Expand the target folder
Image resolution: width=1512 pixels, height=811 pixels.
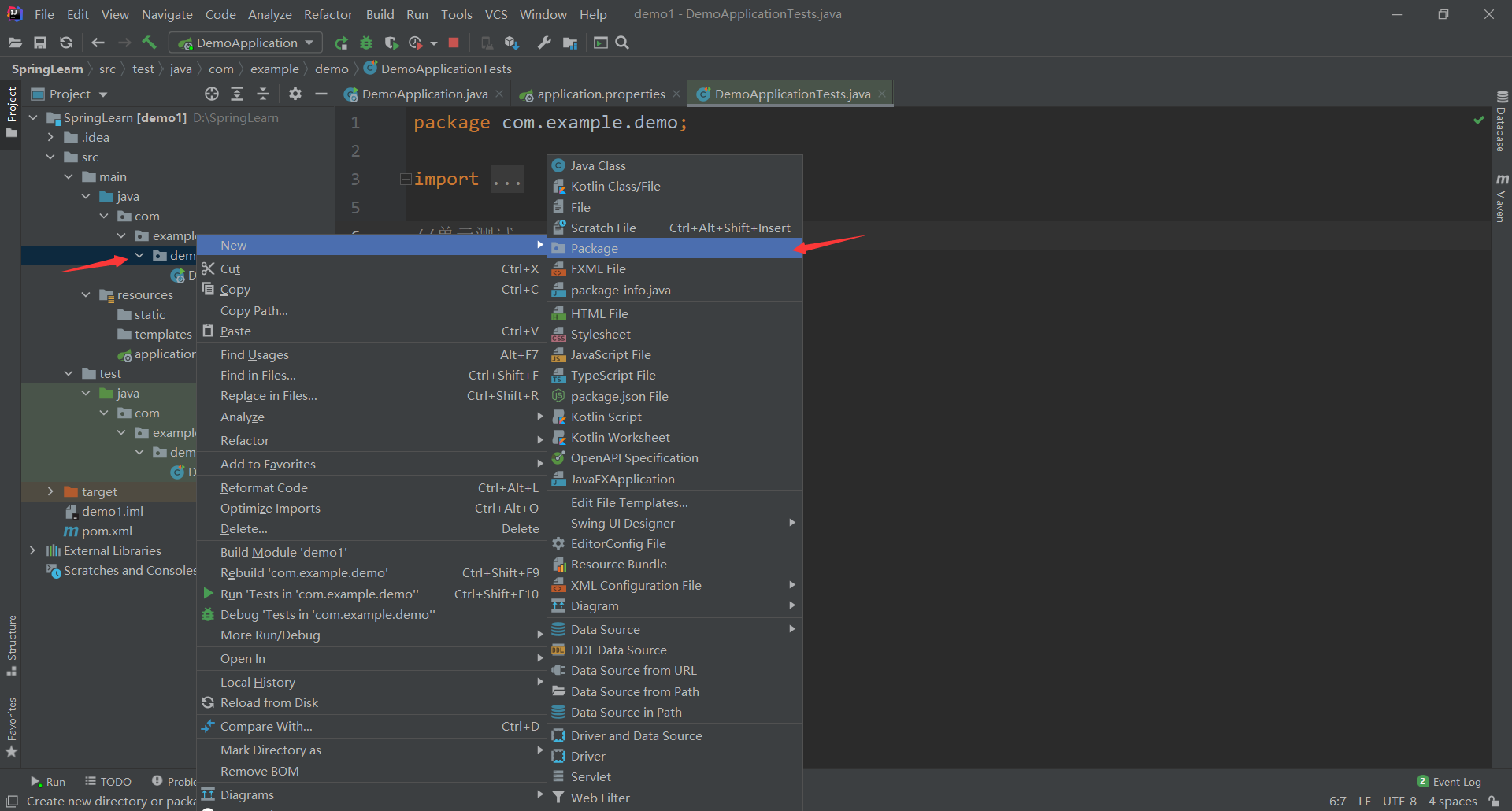tap(50, 491)
